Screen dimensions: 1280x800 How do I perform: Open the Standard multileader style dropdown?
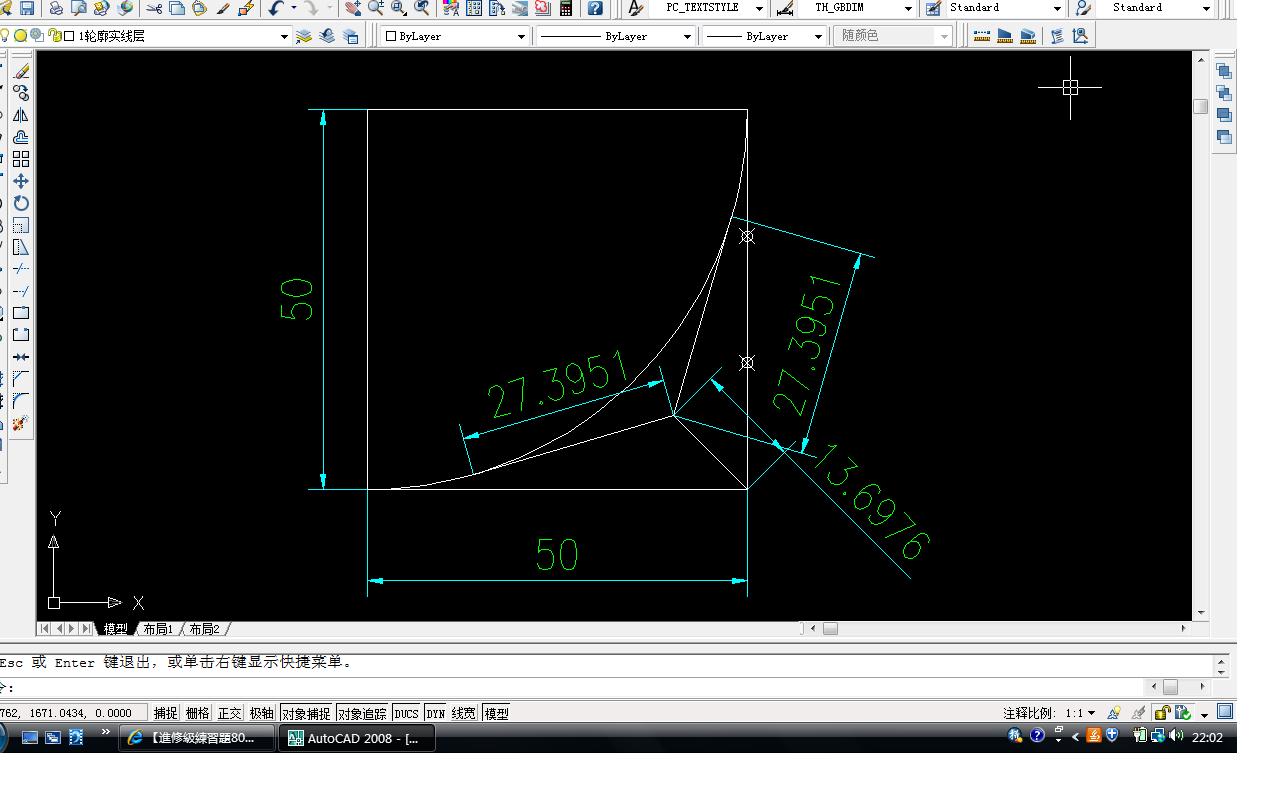(1206, 8)
